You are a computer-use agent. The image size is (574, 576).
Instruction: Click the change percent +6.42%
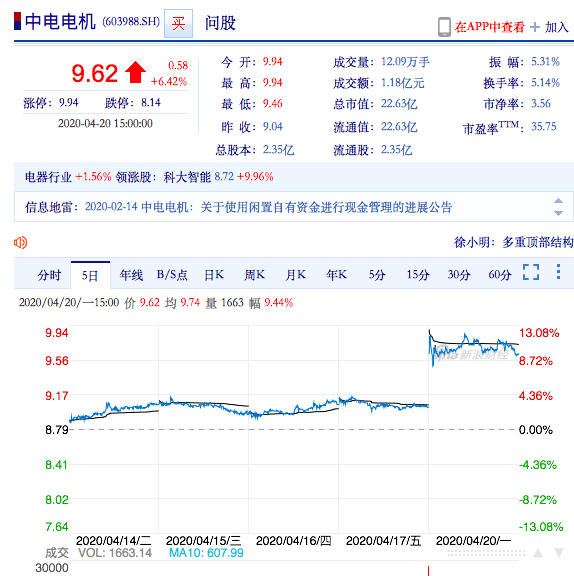click(x=169, y=81)
